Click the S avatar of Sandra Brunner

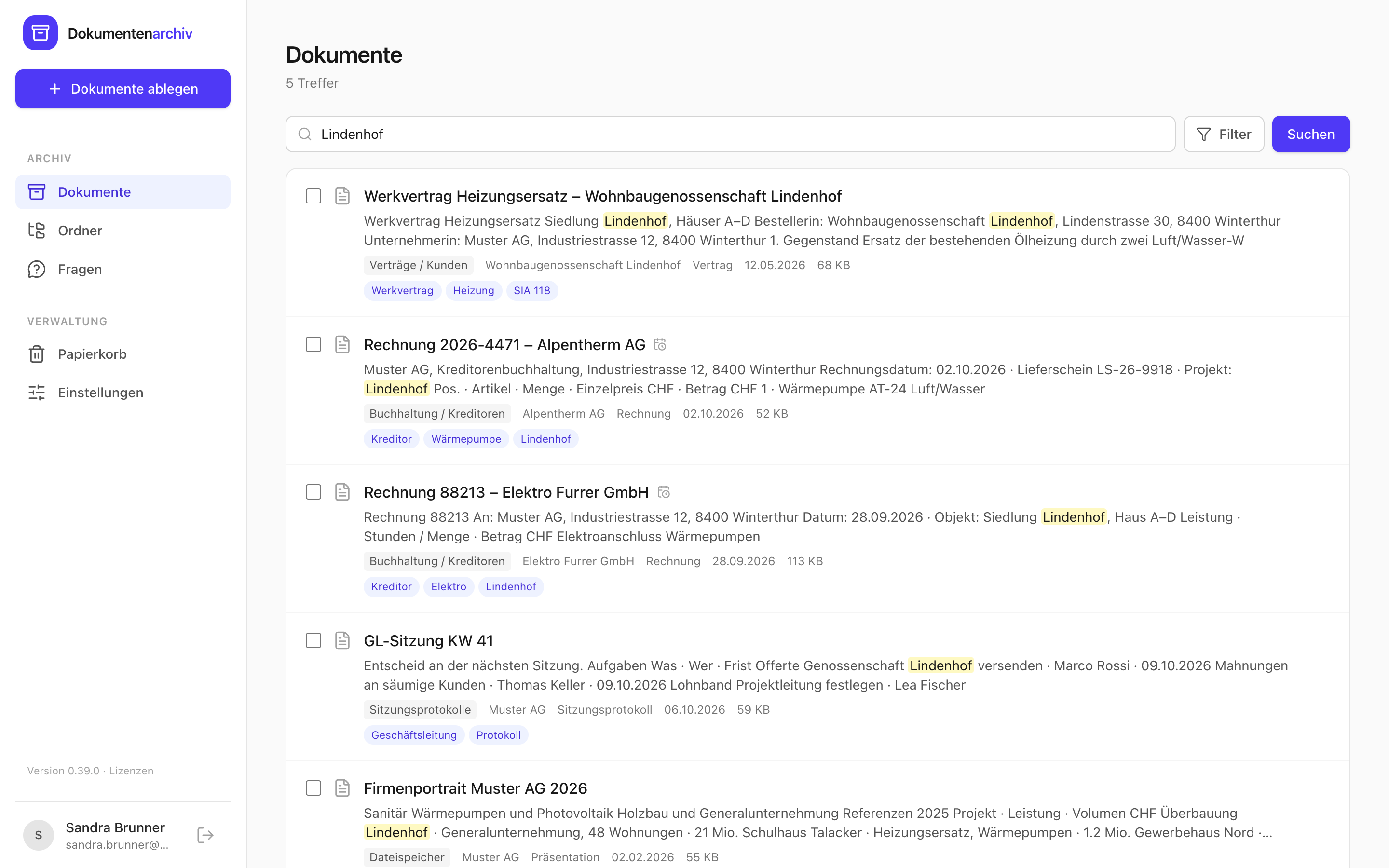pyautogui.click(x=39, y=835)
